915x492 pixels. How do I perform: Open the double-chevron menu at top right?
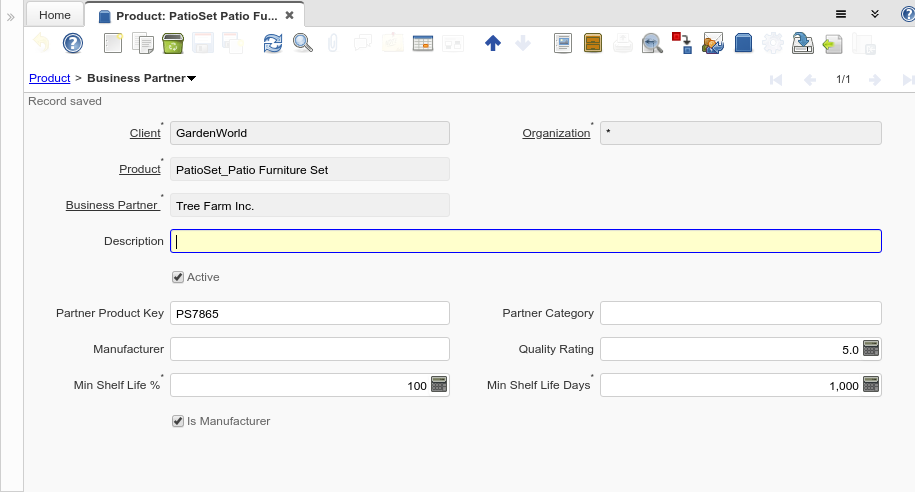click(874, 14)
